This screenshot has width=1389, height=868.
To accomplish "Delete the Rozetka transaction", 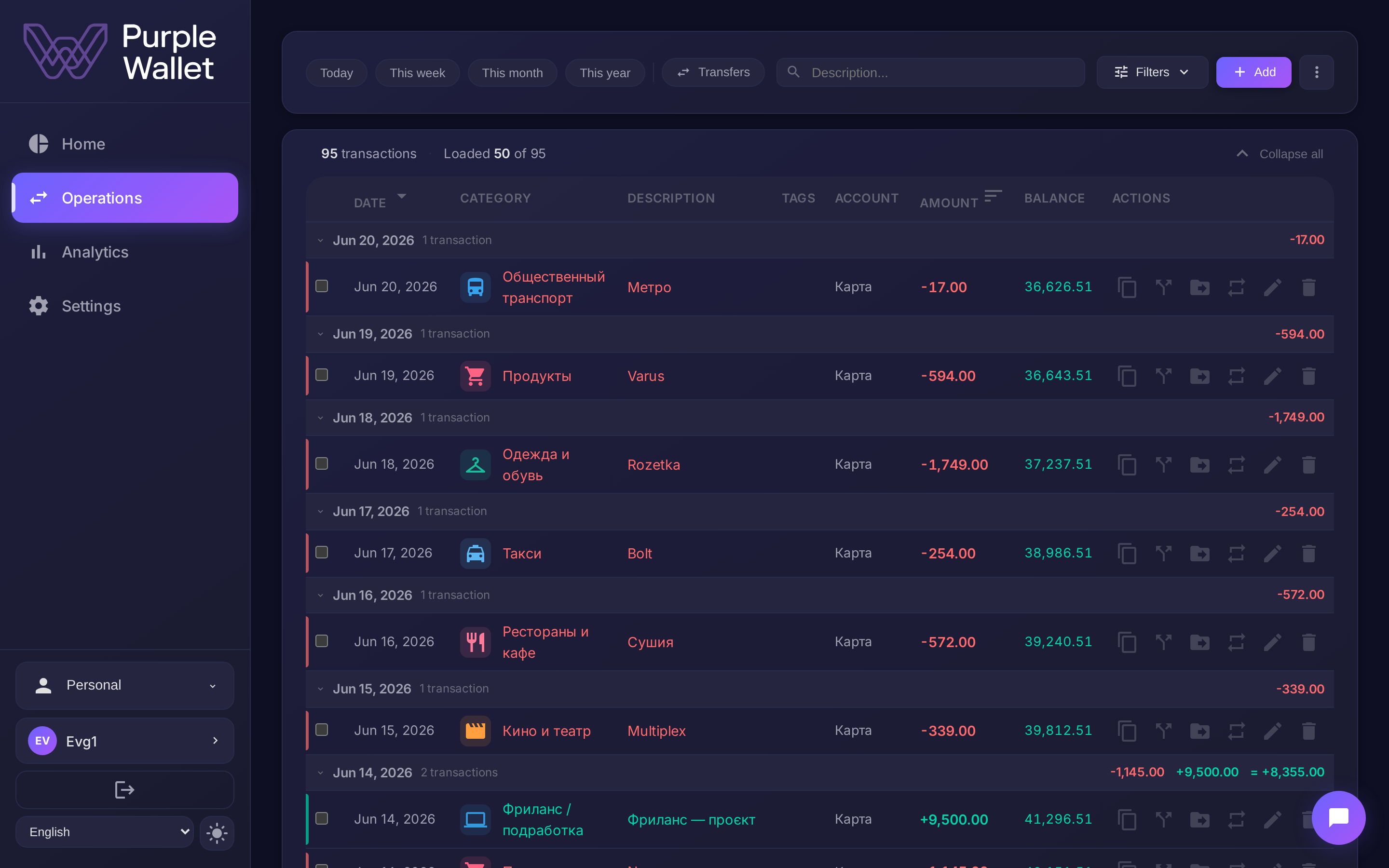I will pyautogui.click(x=1308, y=464).
